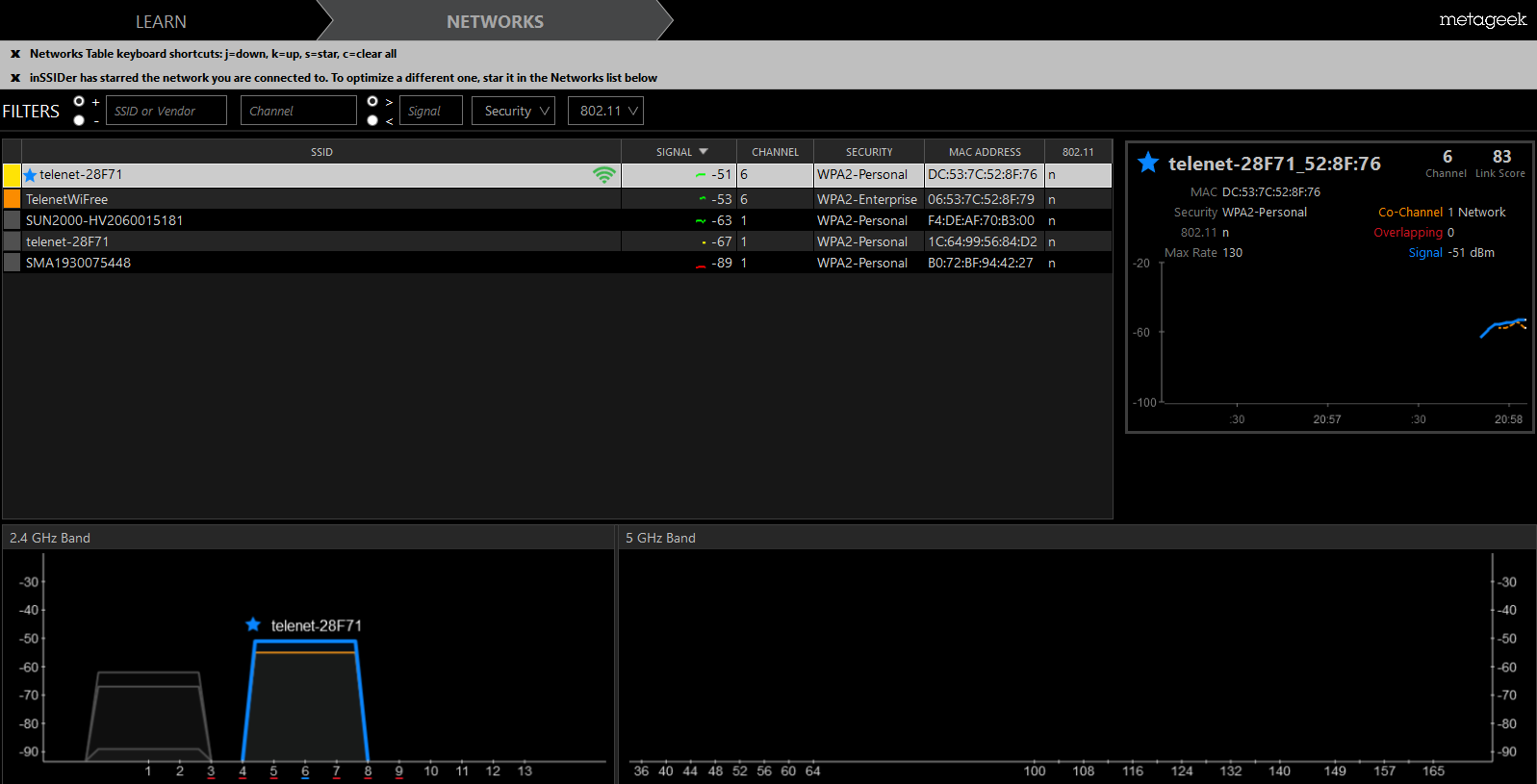The width and height of the screenshot is (1537, 784).
Task: Click the Signal column sort arrow
Action: (x=704, y=152)
